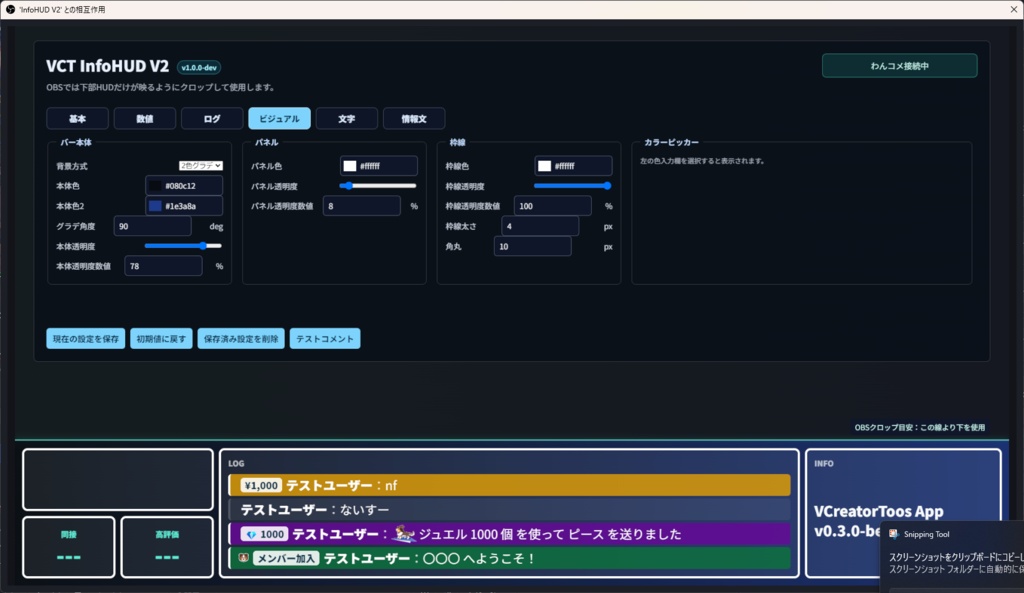Close the InfoHUD V2 interaction window
Viewport: 1024px width, 593px height.
pyautogui.click(x=1014, y=9)
